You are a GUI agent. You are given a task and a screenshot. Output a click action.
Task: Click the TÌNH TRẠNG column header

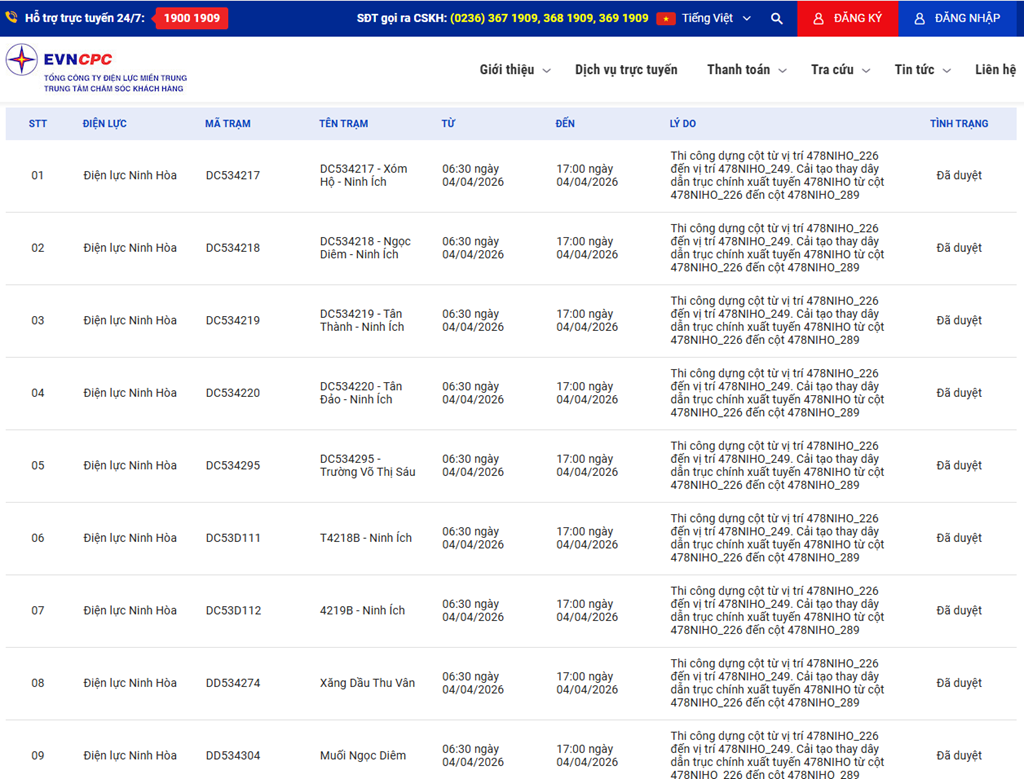(958, 124)
